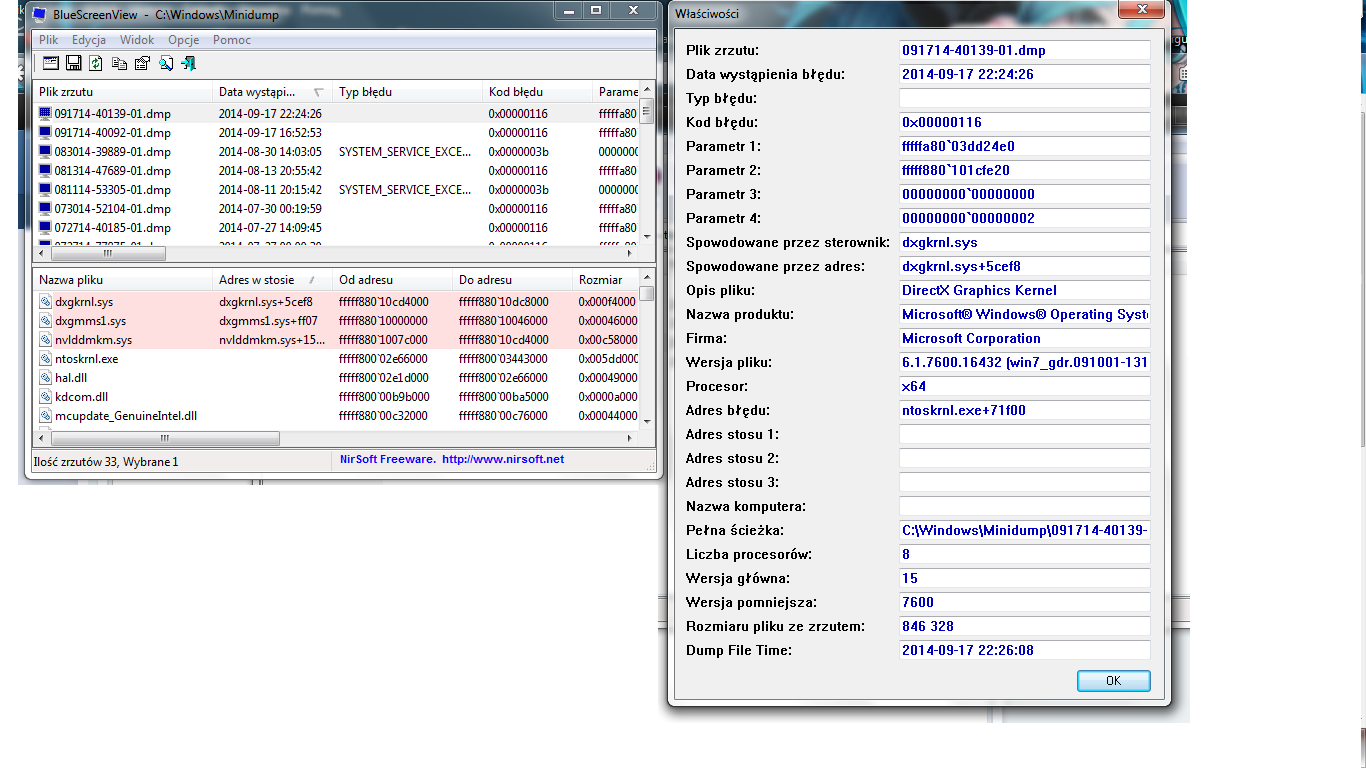Click the Firma field Microsoft Corporation
The height and width of the screenshot is (768, 1366).
tap(1025, 338)
